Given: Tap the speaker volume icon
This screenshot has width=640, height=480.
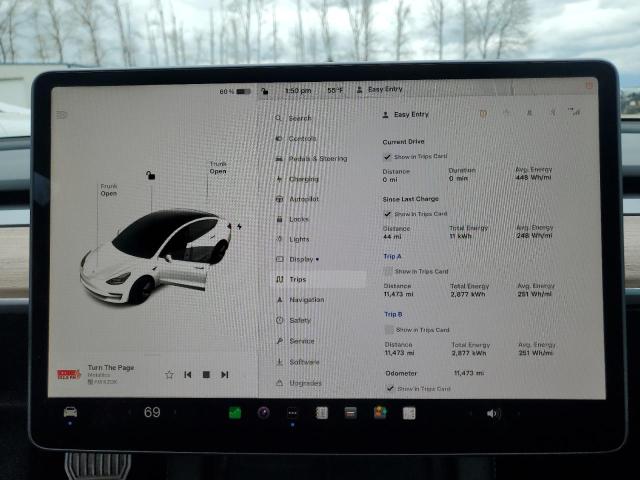Looking at the screenshot, I should click(493, 413).
